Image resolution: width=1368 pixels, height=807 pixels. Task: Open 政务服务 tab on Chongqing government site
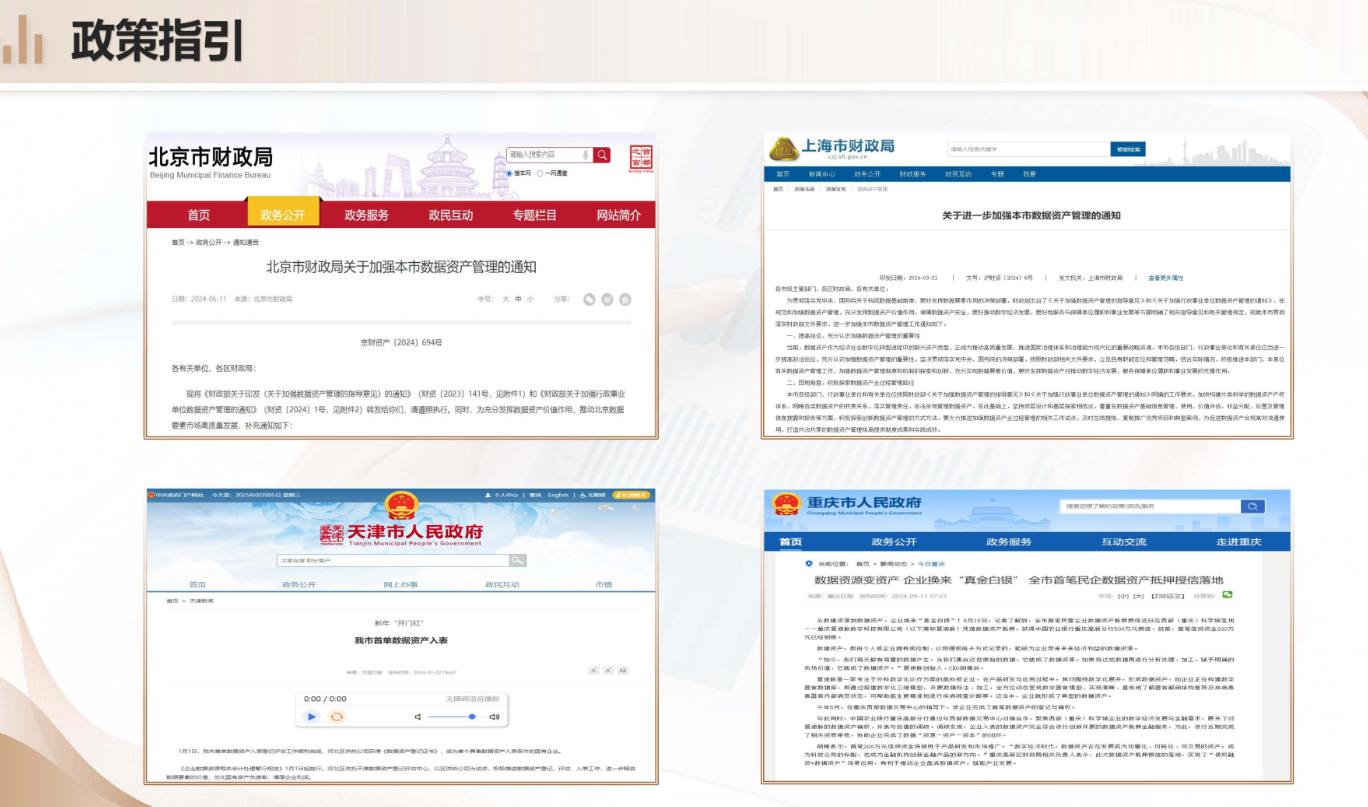point(1008,542)
